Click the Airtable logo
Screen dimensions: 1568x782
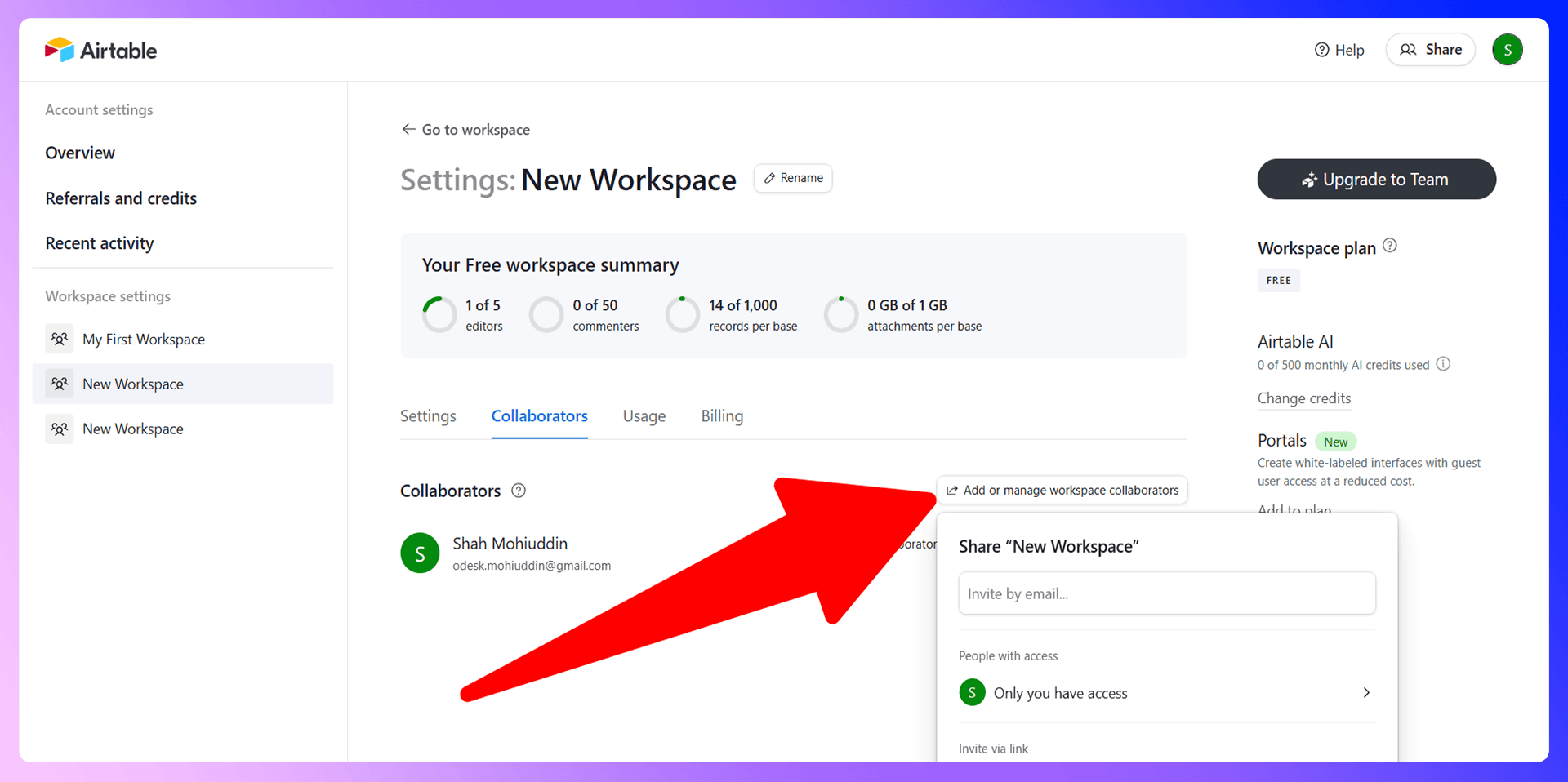tap(100, 50)
